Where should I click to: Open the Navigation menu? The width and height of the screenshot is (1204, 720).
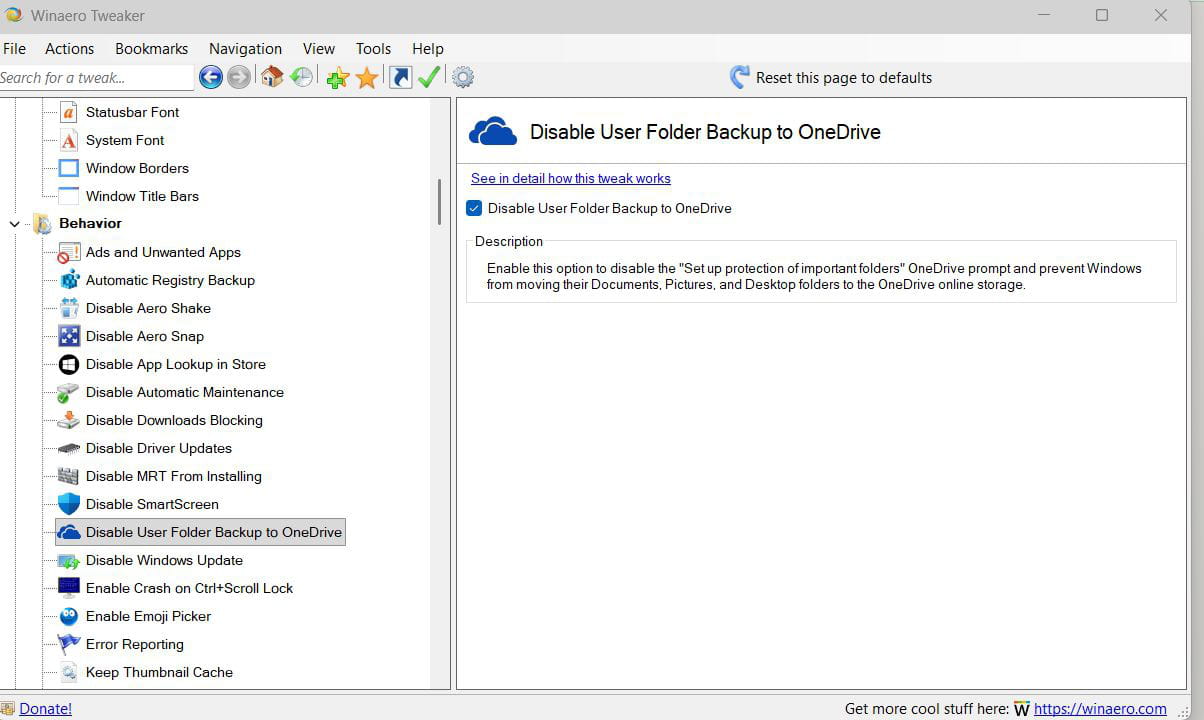[x=245, y=48]
